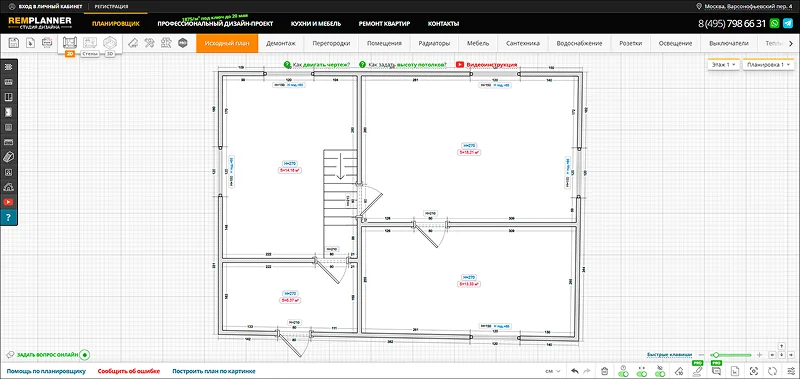800x379 pixels.
Task: Switch to the Демонтаж tab
Action: click(281, 43)
